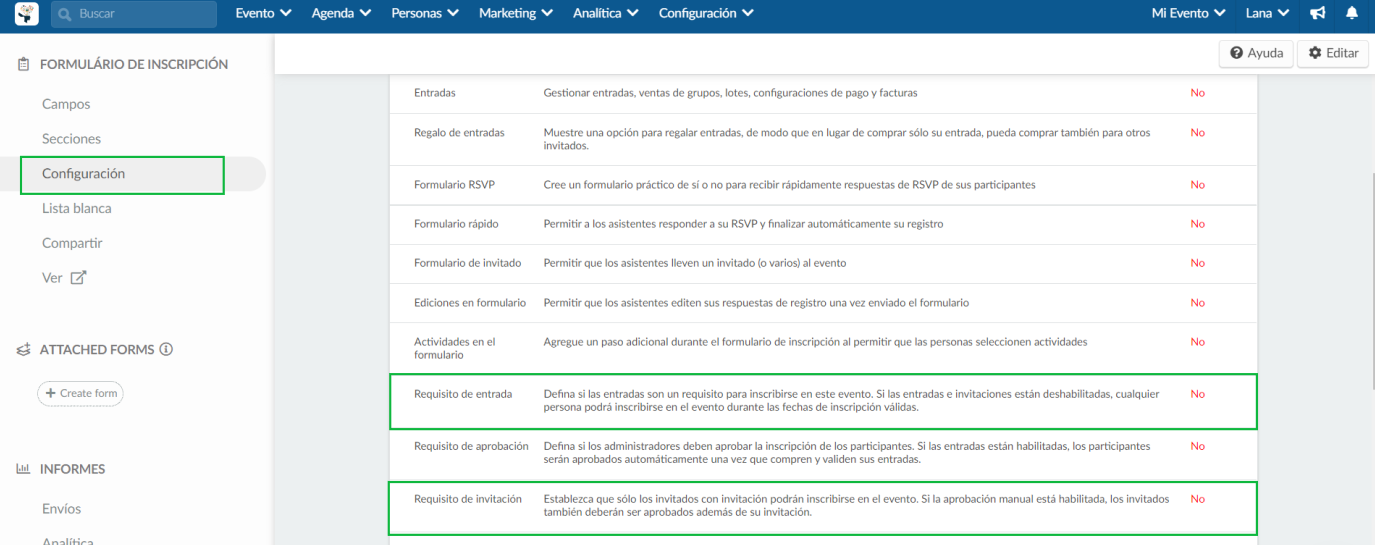This screenshot has width=1375, height=545.
Task: Expand the Lana user dropdown
Action: (x=1268, y=14)
